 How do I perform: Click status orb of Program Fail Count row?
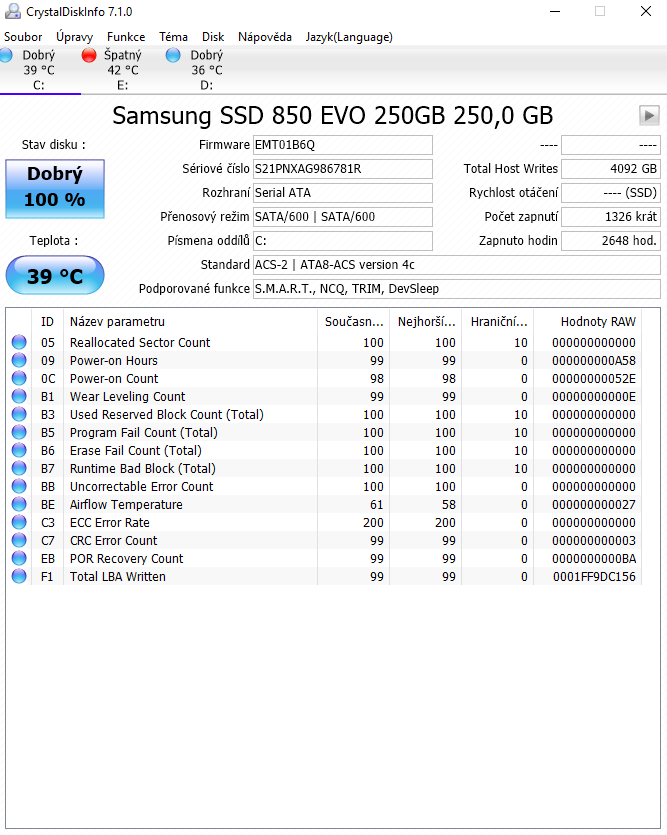[19, 432]
